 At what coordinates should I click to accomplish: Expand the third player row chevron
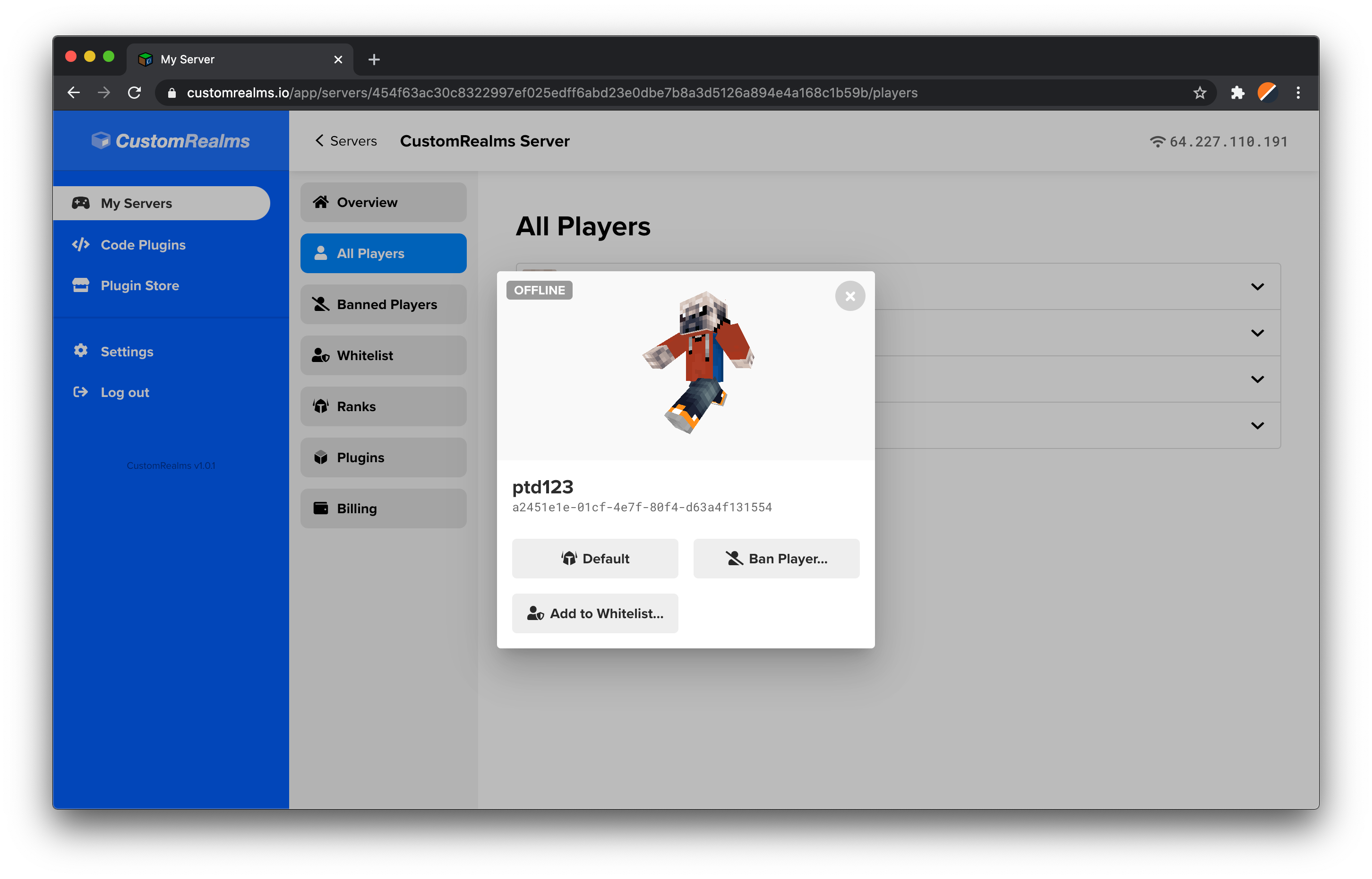[1257, 379]
